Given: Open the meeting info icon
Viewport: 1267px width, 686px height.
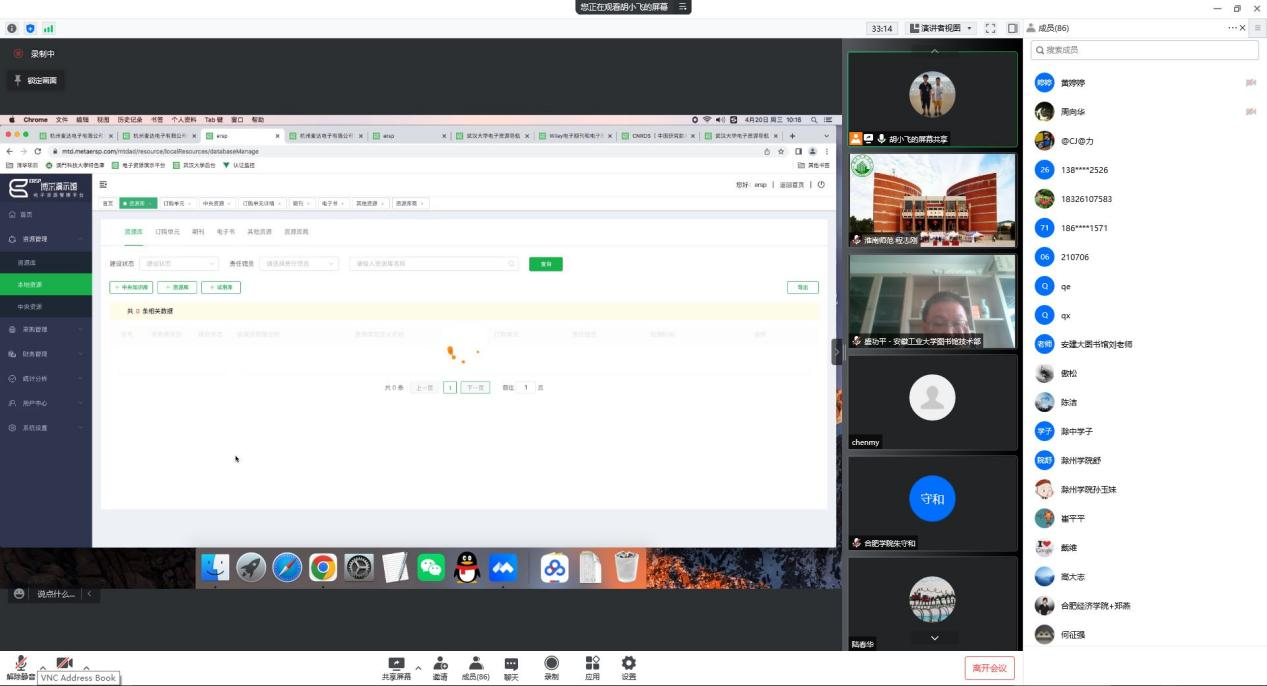Looking at the screenshot, I should click(12, 29).
